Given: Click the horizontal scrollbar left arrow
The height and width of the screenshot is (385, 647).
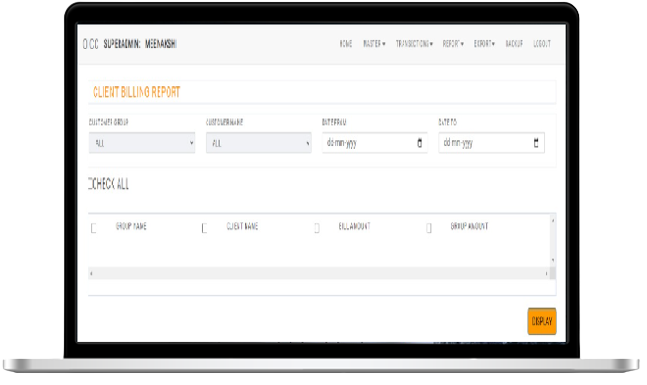Looking at the screenshot, I should click(91, 273).
